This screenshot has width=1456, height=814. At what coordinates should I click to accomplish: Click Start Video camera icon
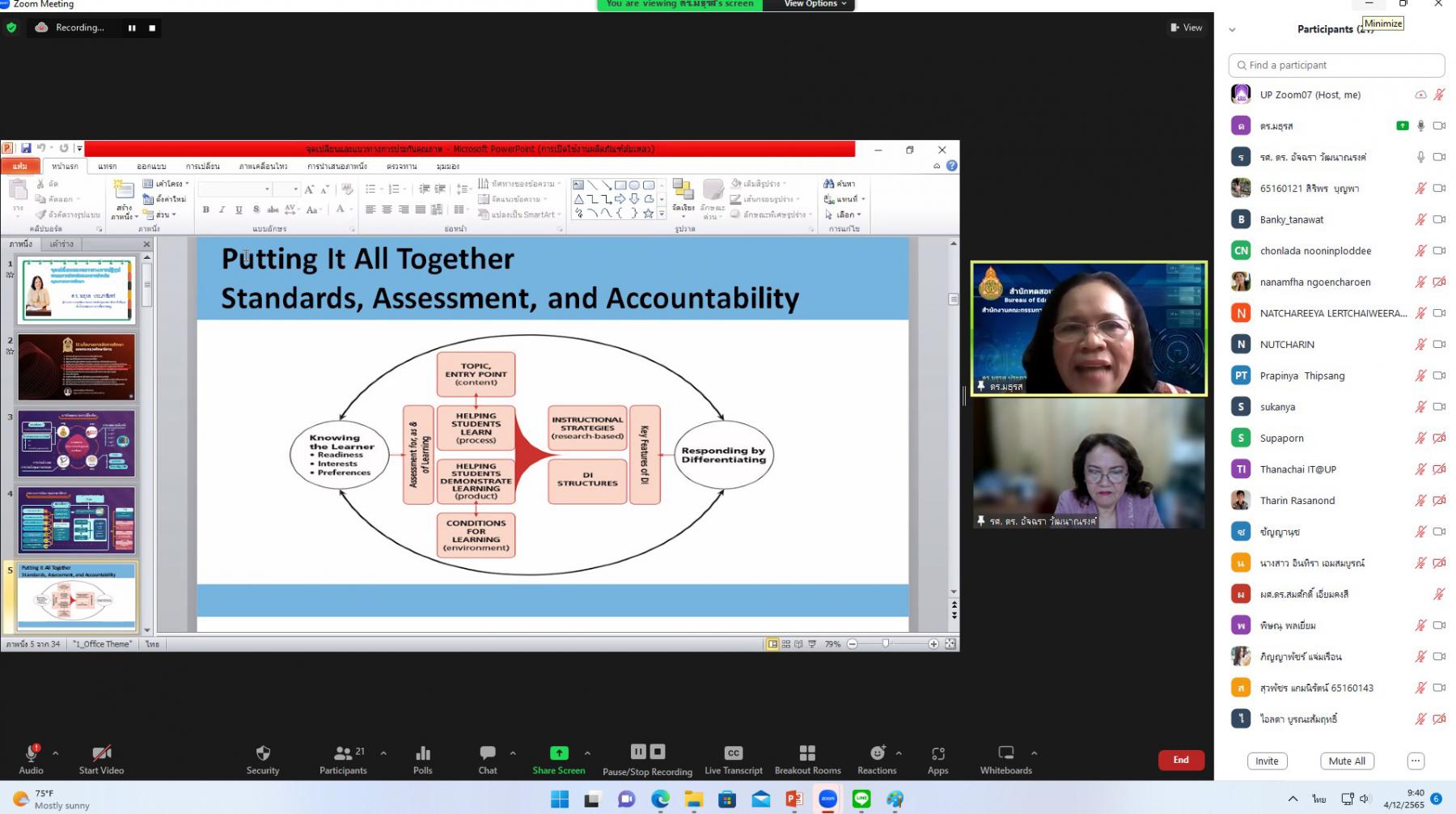(x=101, y=753)
